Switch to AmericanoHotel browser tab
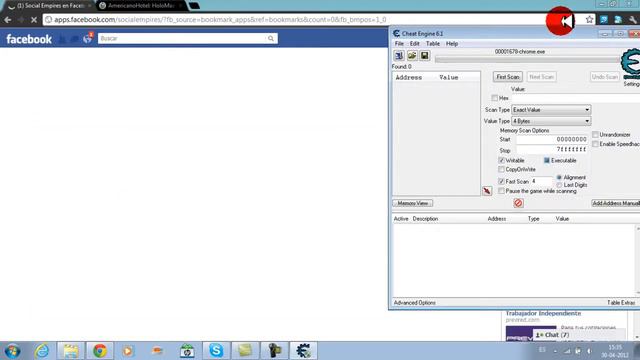Image resolution: width=640 pixels, height=360 pixels. click(141, 6)
